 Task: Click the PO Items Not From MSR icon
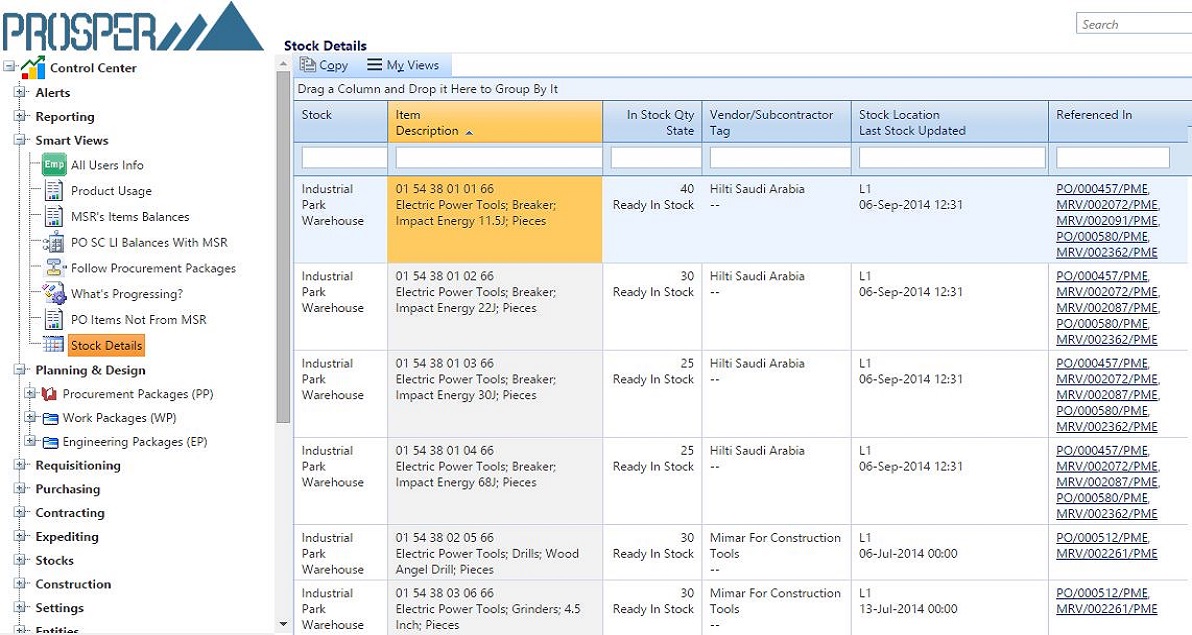54,319
